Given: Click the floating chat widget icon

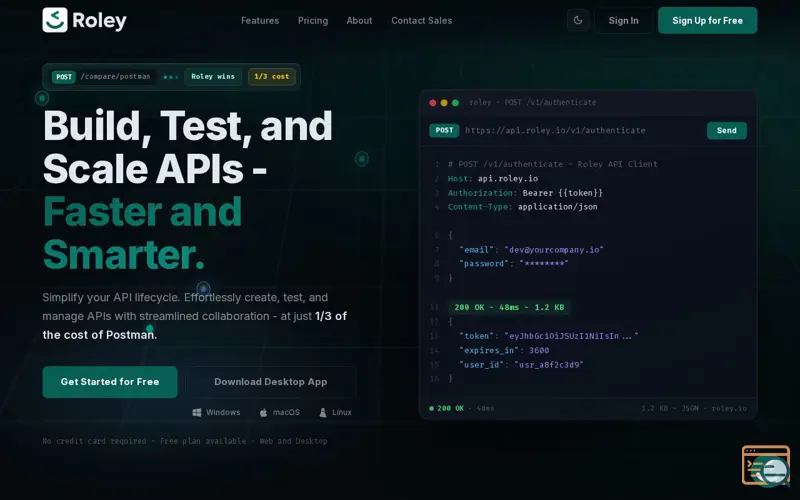Looking at the screenshot, I should tap(766, 466).
